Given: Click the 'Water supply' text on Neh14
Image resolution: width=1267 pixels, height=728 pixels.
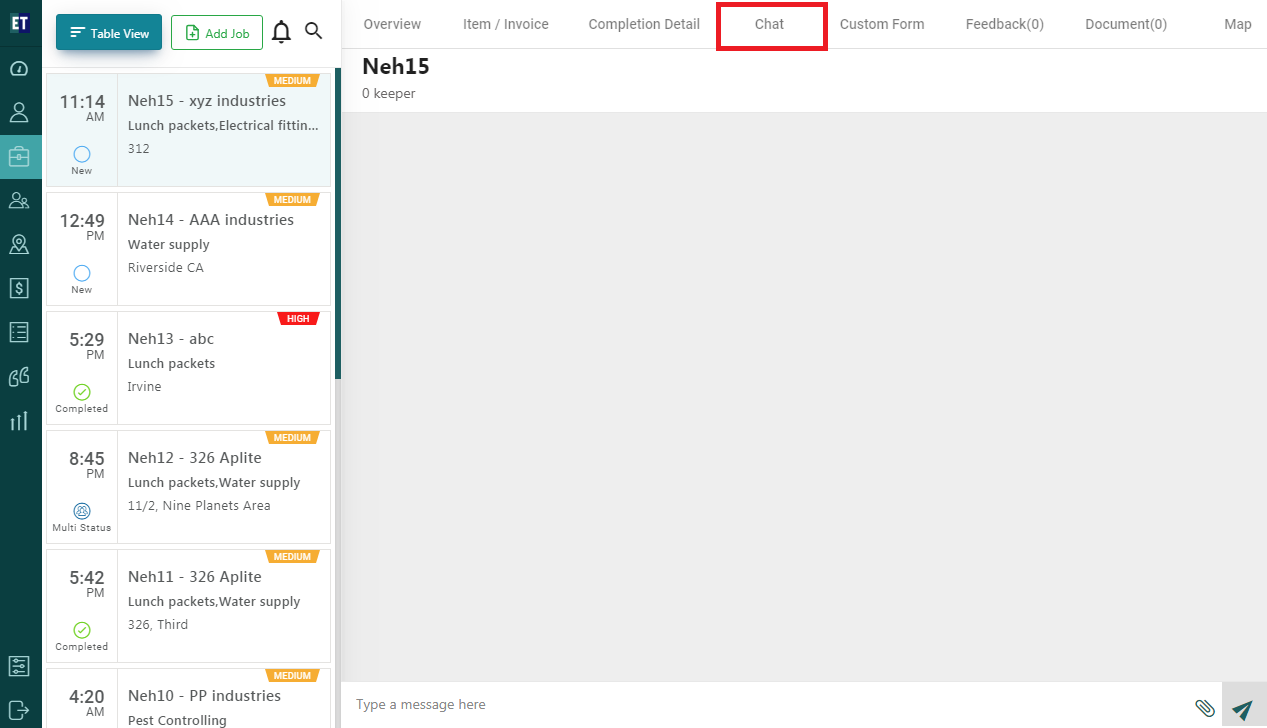Looking at the screenshot, I should point(169,245).
